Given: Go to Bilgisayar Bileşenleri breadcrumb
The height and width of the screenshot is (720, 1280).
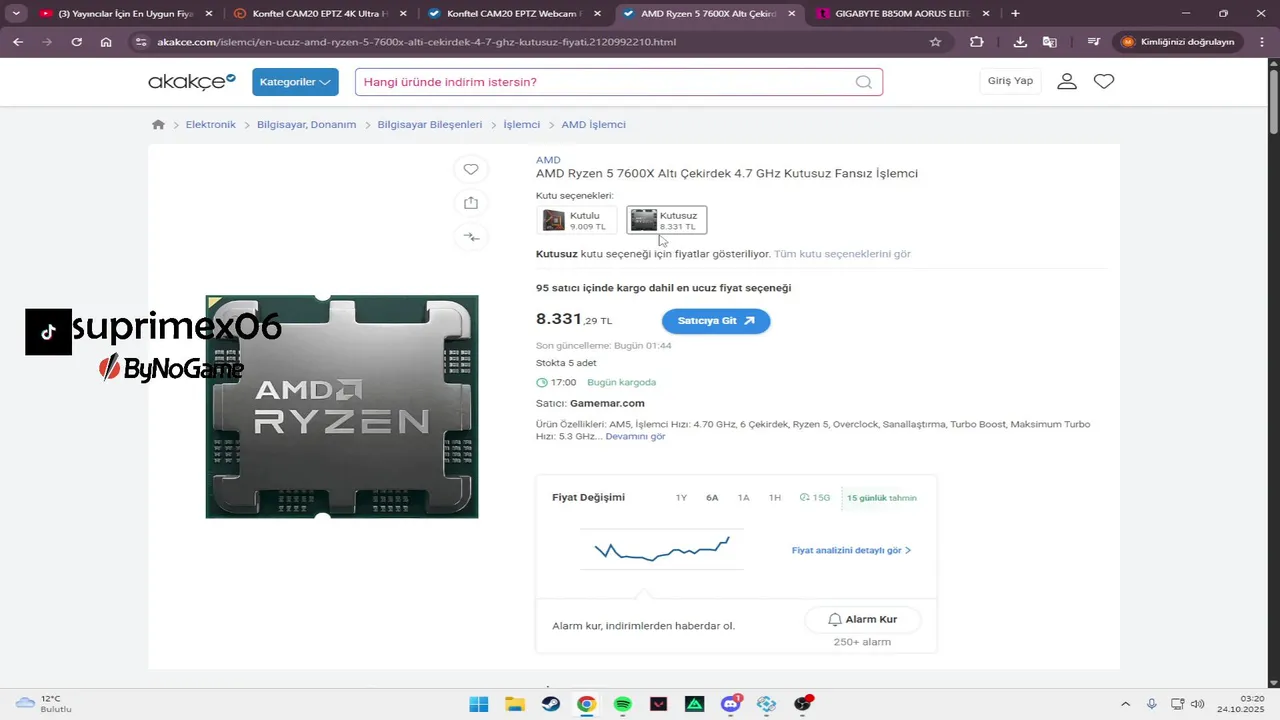Looking at the screenshot, I should (430, 125).
